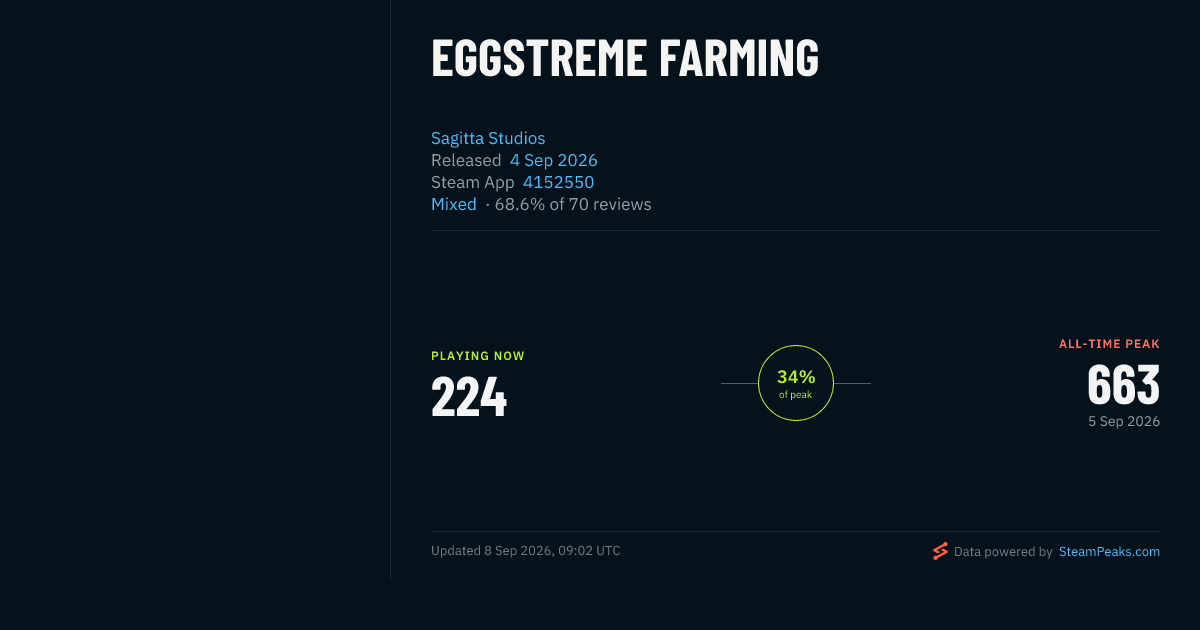Click the release date 4 Sep 2026
Screen dimensions: 1200x630
554,160
